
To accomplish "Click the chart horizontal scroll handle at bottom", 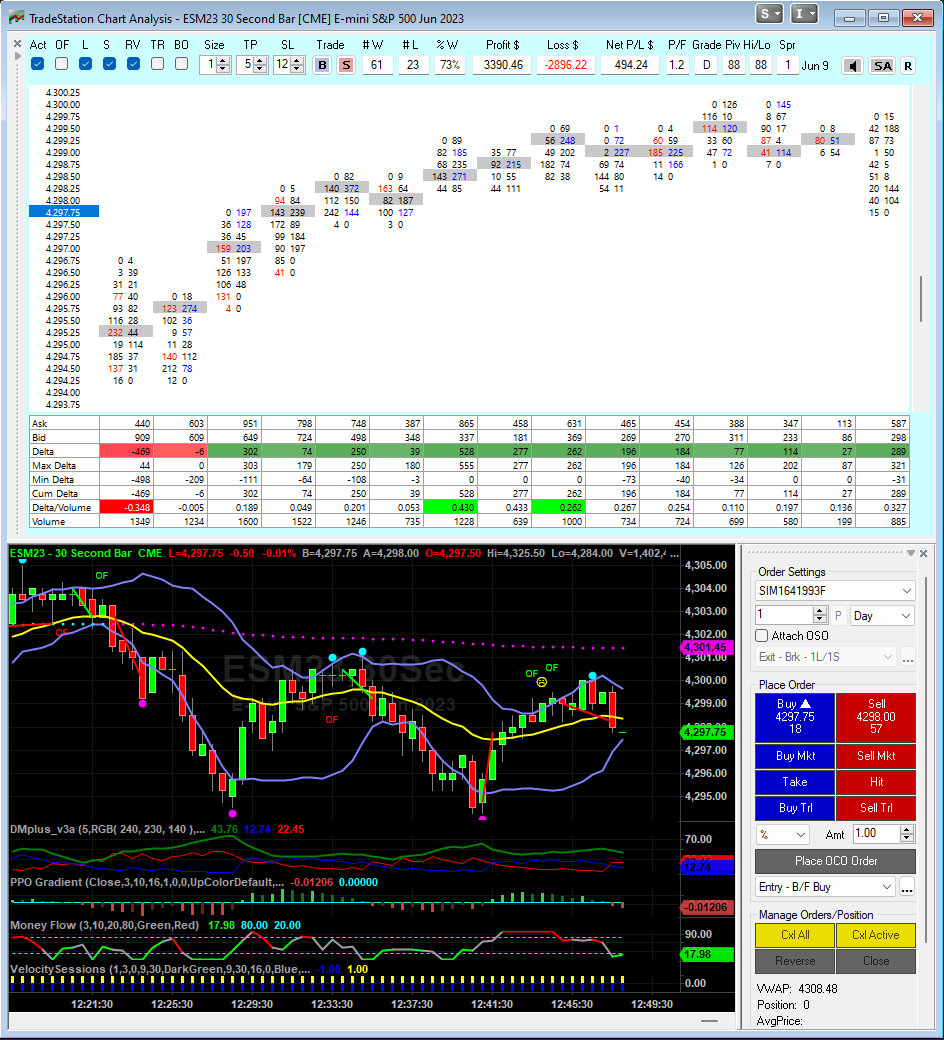I will pyautogui.click(x=708, y=1021).
